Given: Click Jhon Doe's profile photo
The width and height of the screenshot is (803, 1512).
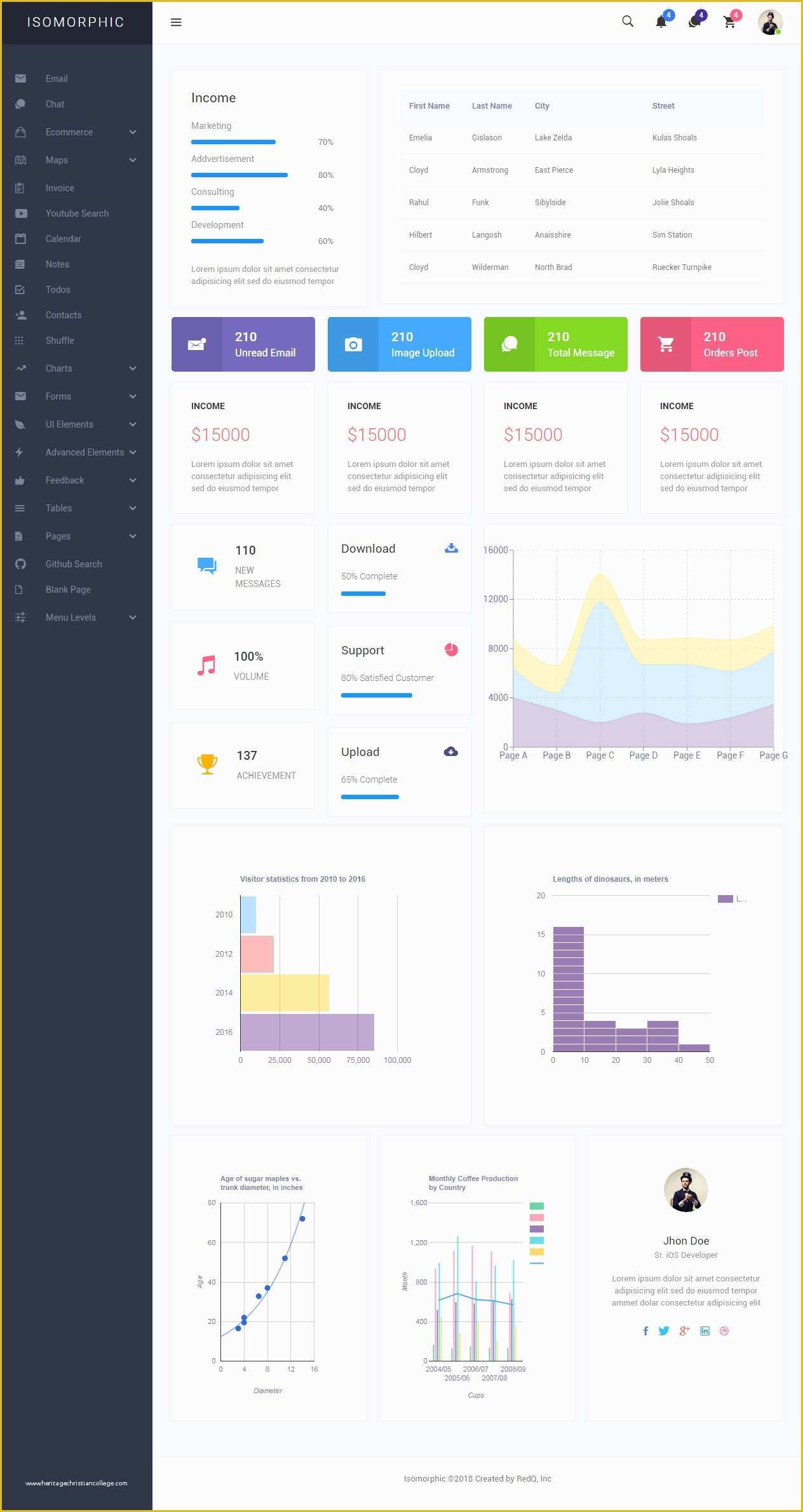Looking at the screenshot, I should tap(686, 1190).
